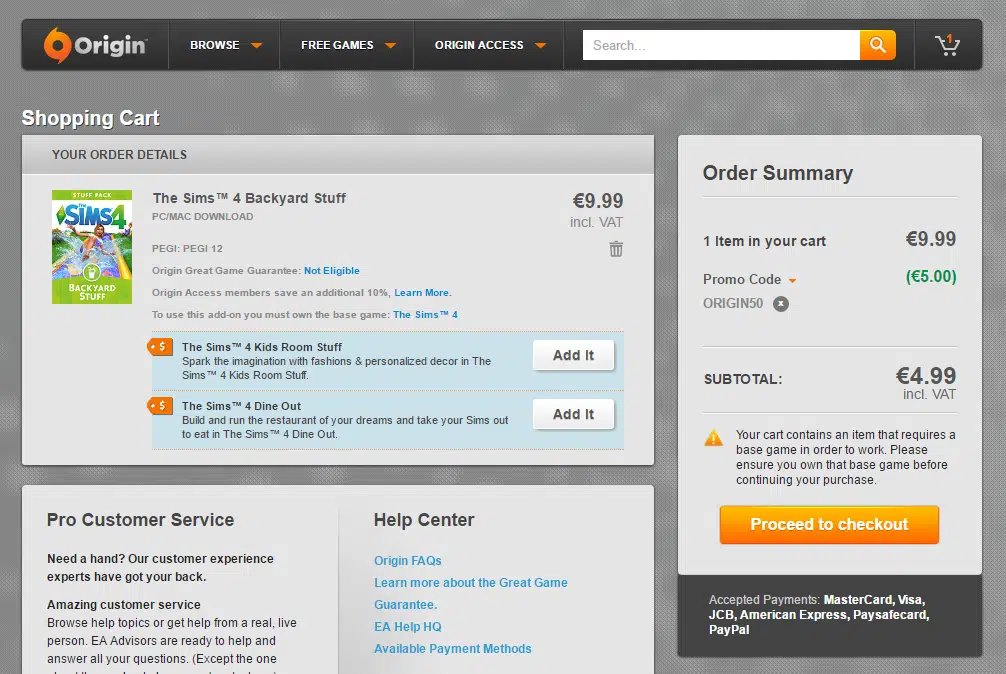Expand the Free Games menu

[x=348, y=45]
